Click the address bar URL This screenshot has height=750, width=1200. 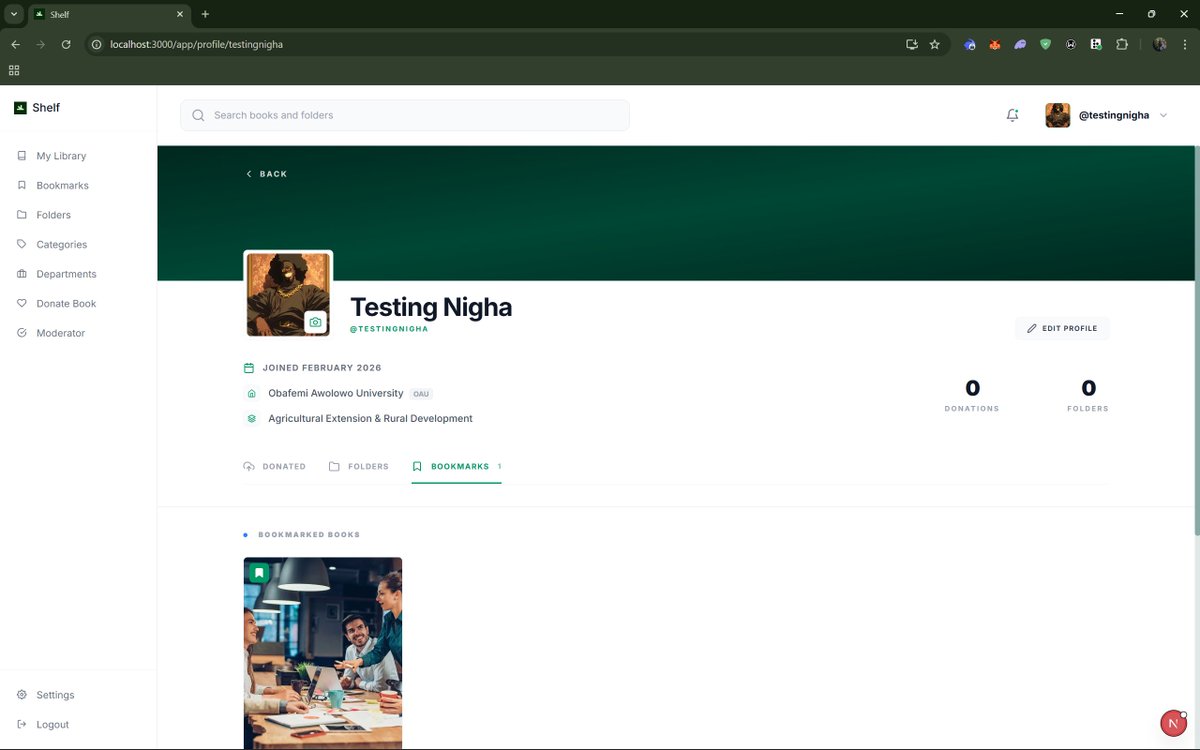[x=196, y=44]
